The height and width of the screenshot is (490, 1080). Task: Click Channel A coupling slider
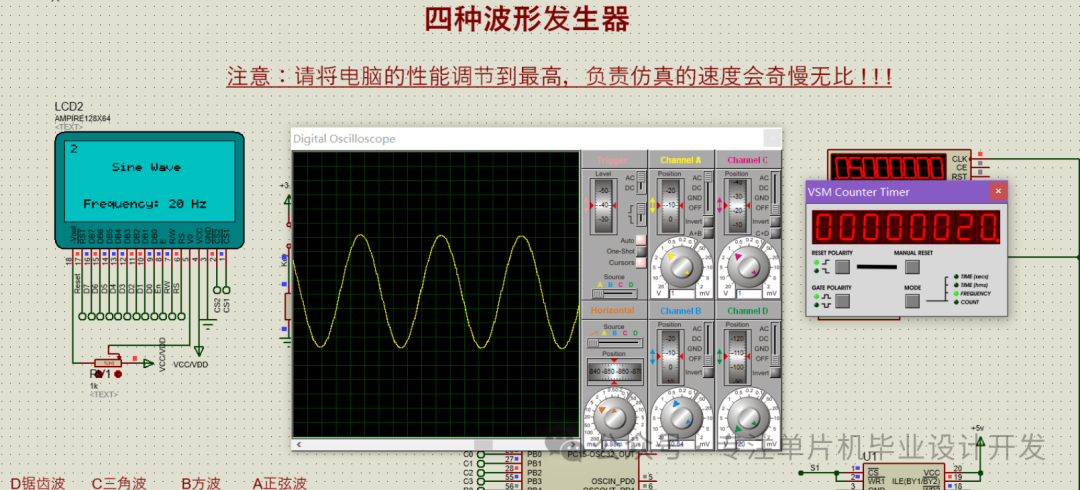708,192
